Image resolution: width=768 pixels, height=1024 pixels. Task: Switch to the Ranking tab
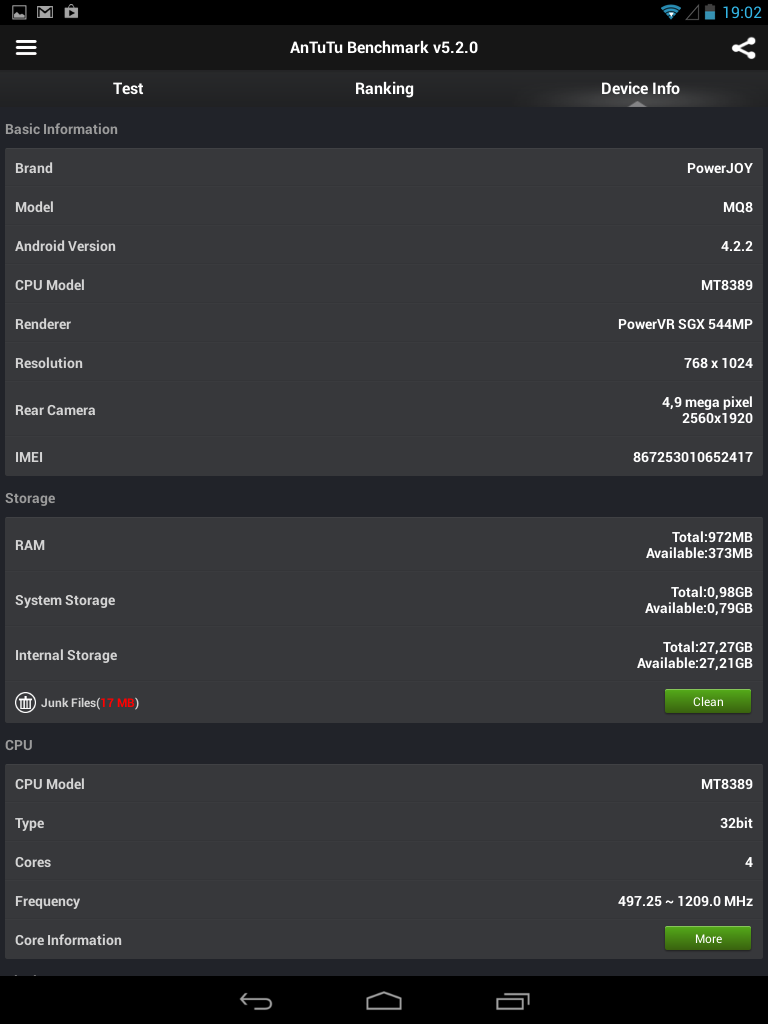[x=384, y=89]
